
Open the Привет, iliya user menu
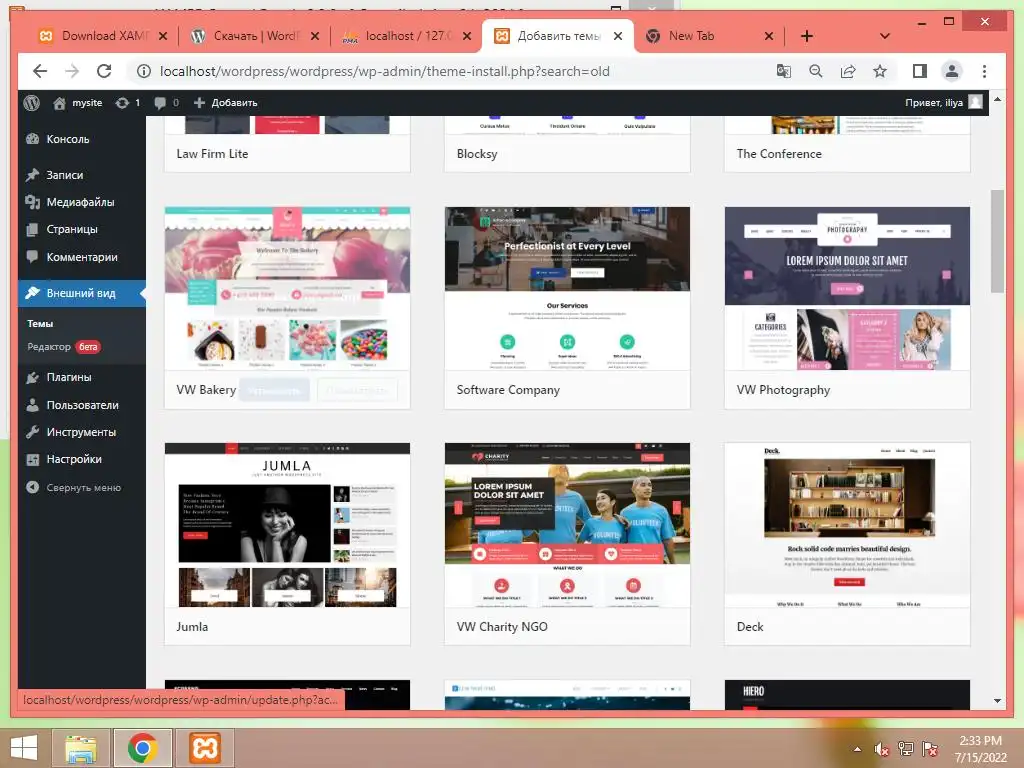click(x=943, y=103)
